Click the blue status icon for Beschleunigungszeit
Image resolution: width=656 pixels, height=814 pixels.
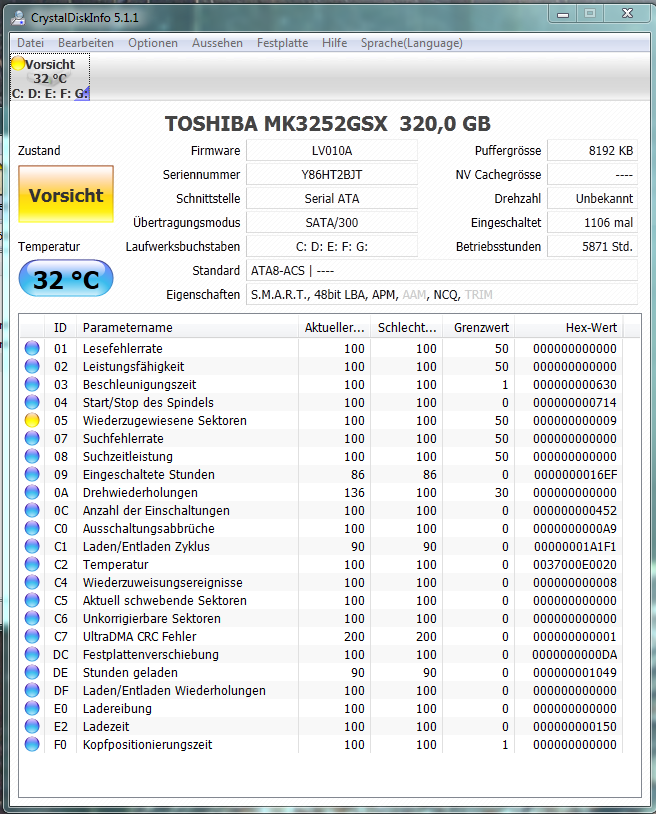(x=32, y=384)
